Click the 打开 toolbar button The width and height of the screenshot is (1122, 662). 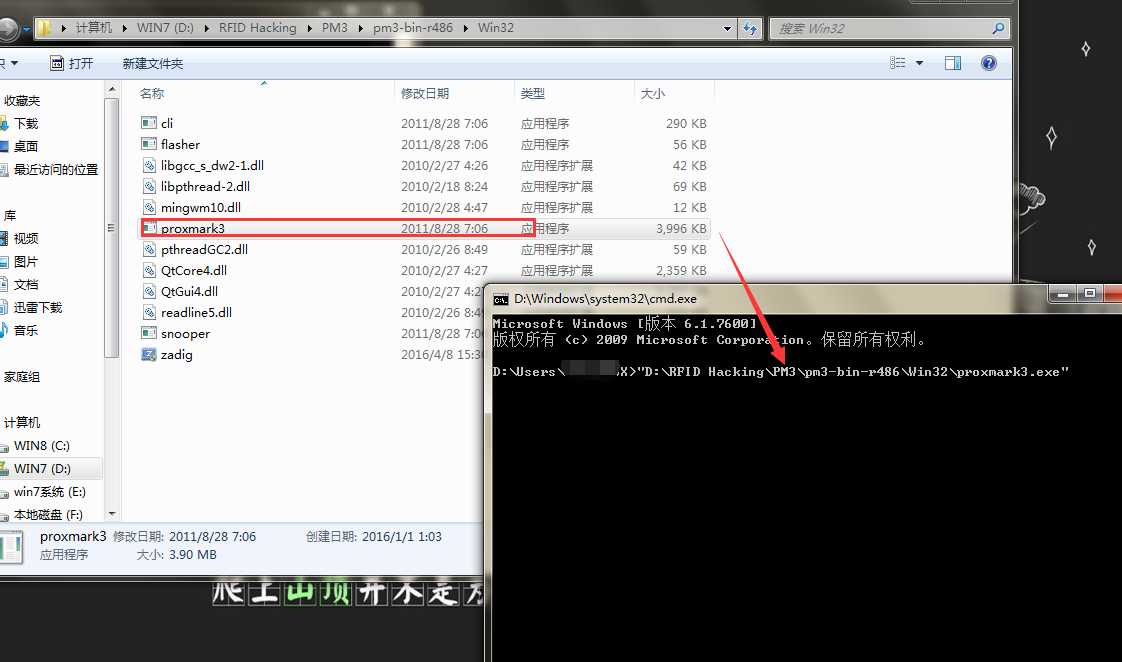click(x=72, y=63)
